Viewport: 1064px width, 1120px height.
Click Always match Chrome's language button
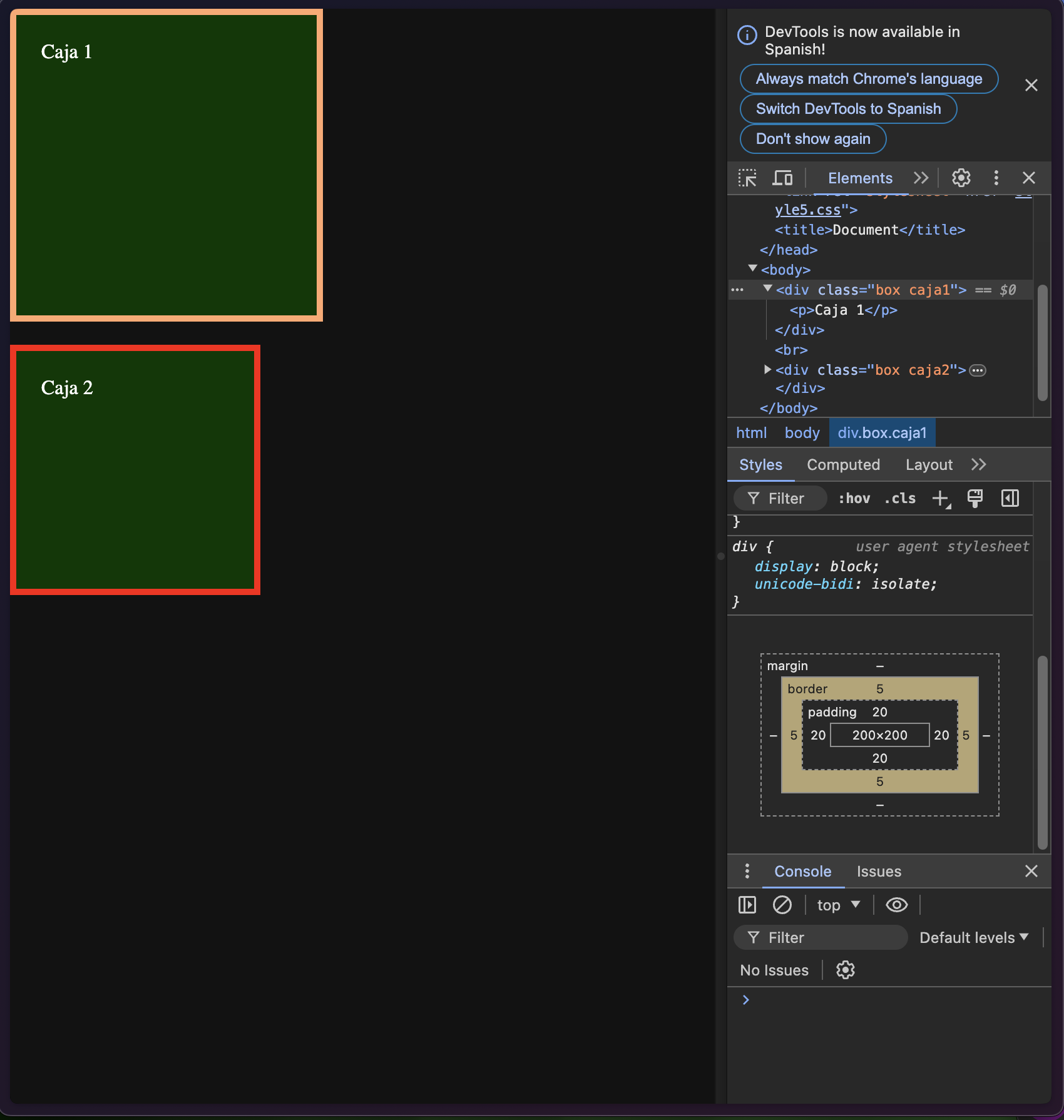coord(869,79)
